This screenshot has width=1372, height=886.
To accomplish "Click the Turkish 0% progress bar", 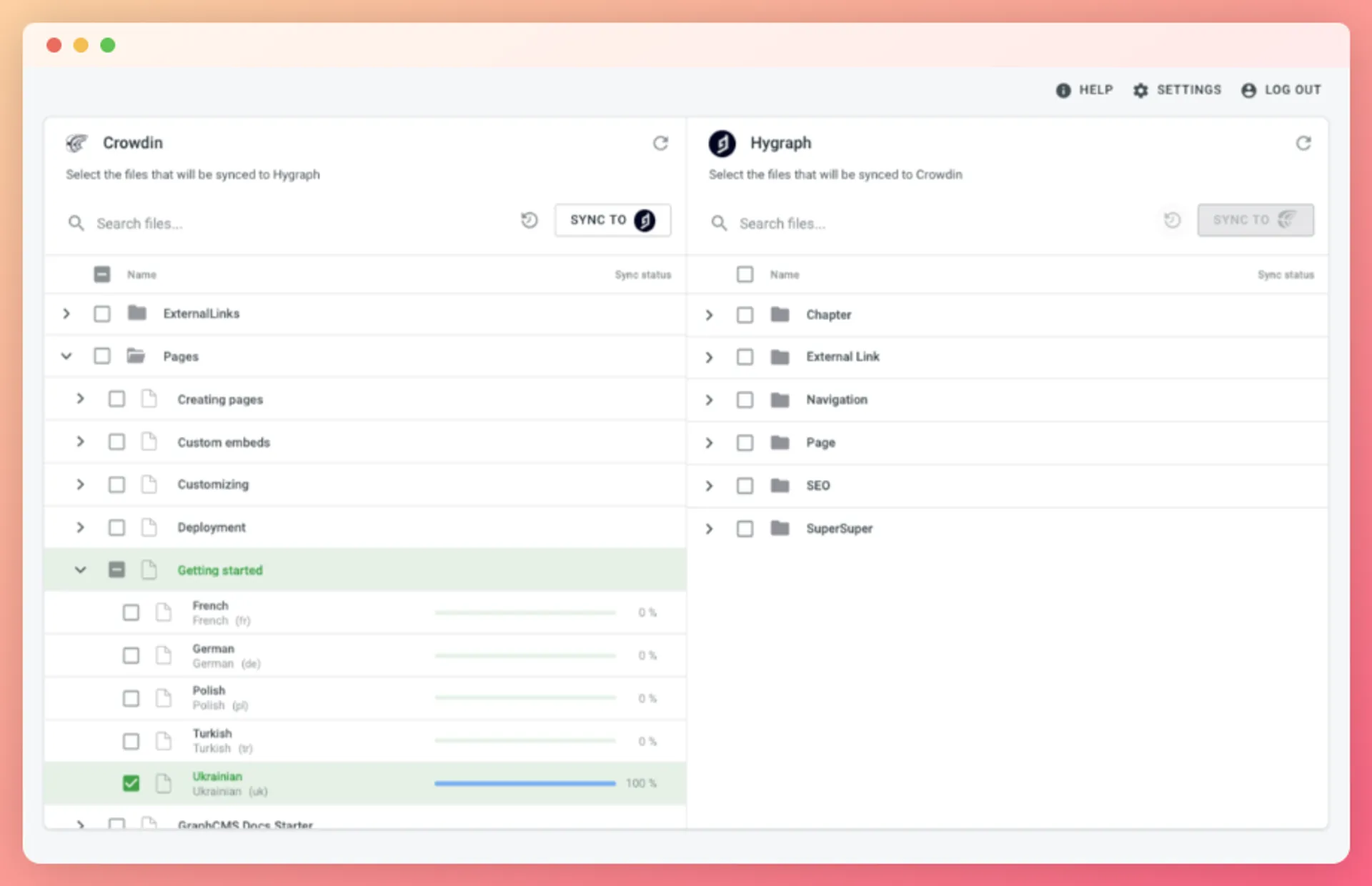I will pos(525,741).
